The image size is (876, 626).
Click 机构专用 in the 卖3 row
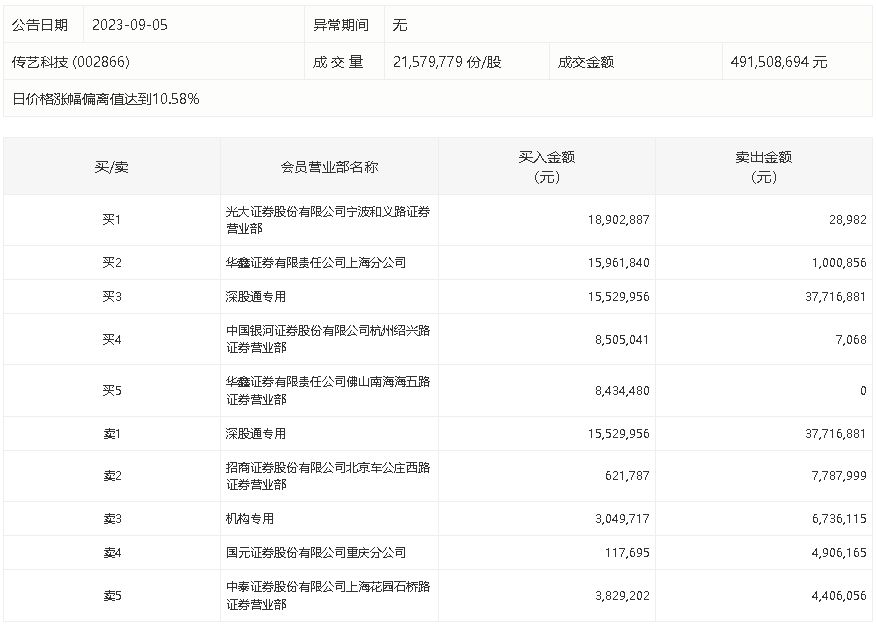click(250, 519)
